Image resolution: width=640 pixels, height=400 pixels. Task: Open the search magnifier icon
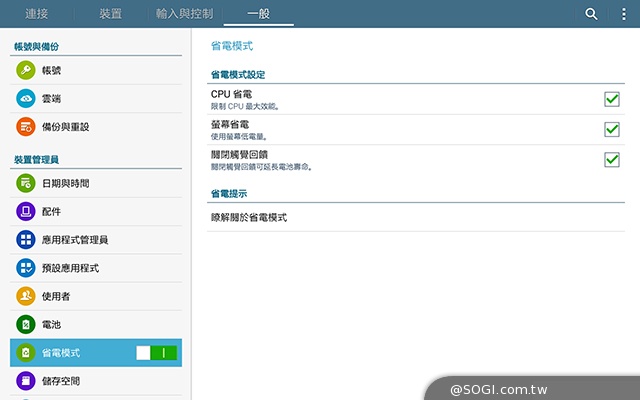pyautogui.click(x=591, y=14)
